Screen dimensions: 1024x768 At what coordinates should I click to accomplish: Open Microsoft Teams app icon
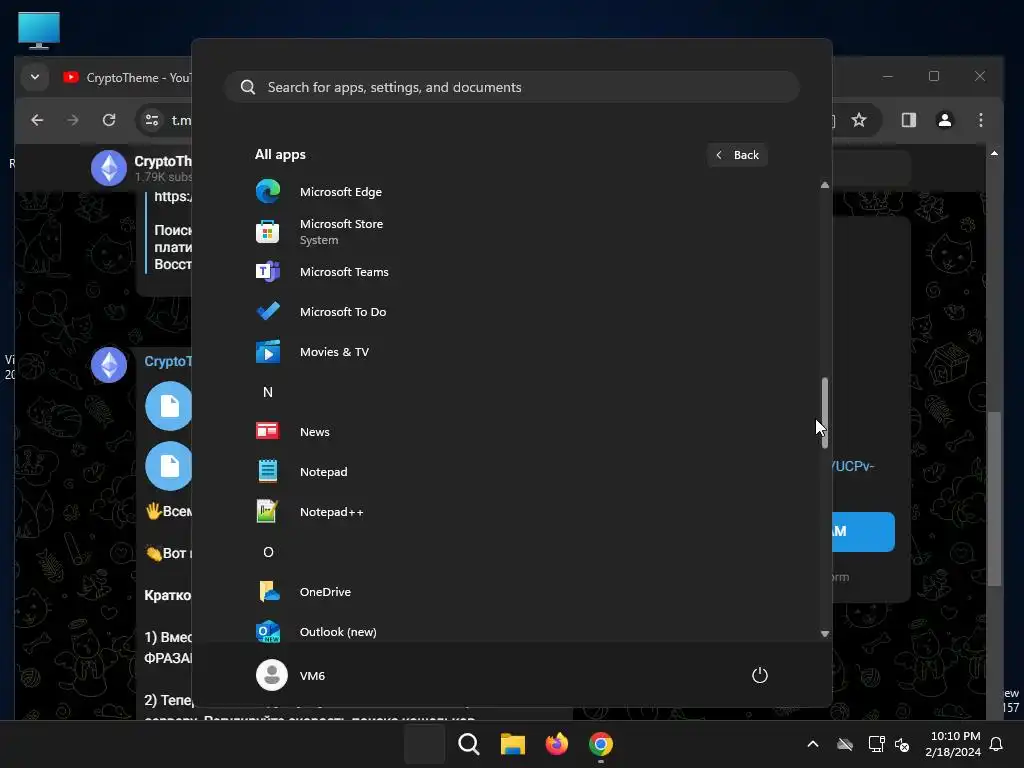tap(268, 272)
